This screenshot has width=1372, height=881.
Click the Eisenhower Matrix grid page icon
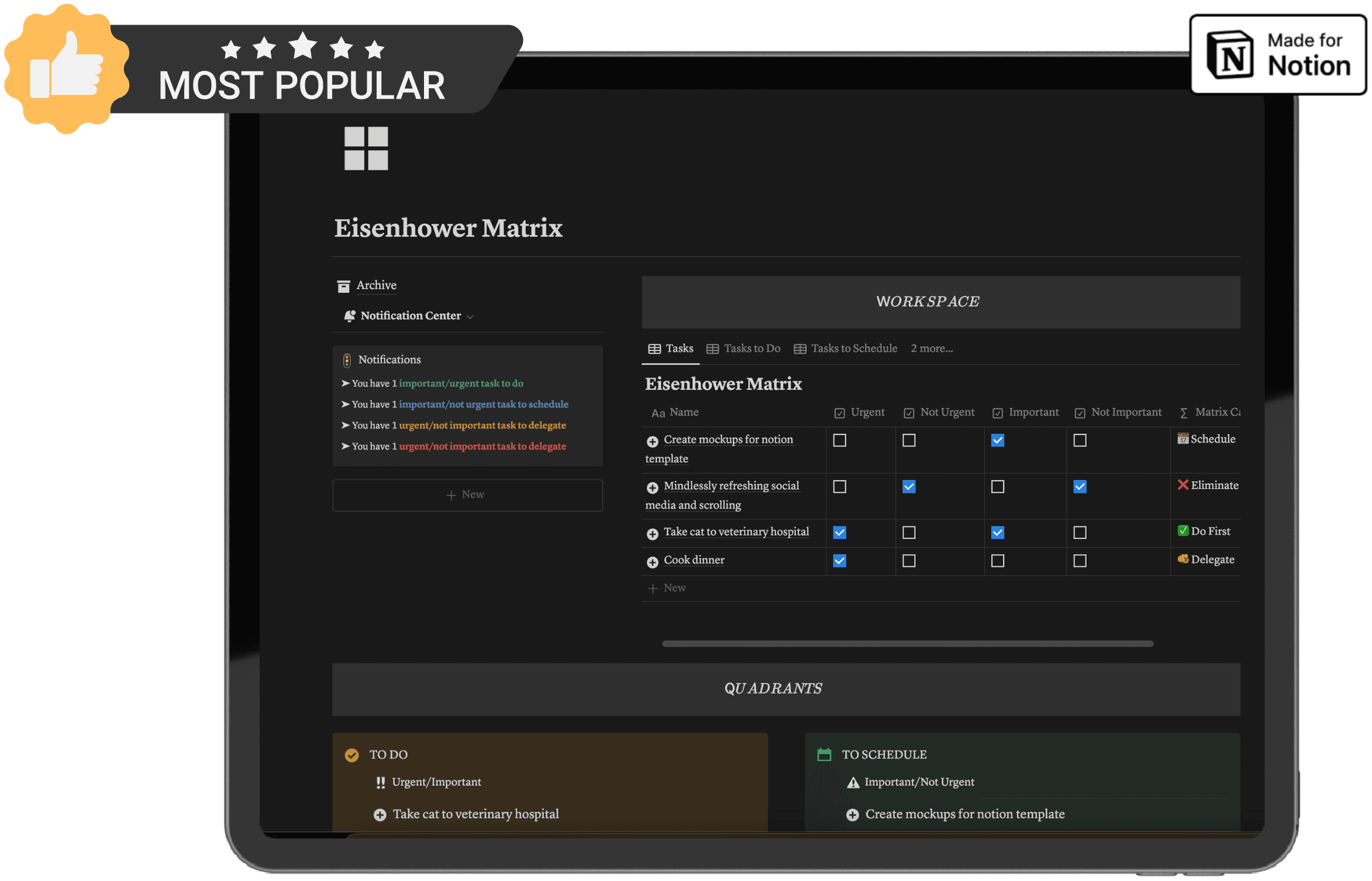pyautogui.click(x=366, y=148)
